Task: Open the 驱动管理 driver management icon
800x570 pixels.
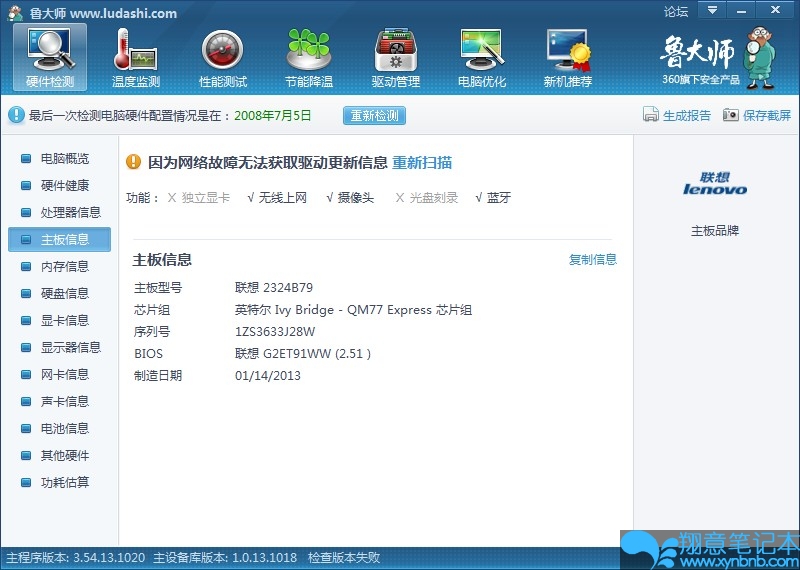Action: pos(395,56)
